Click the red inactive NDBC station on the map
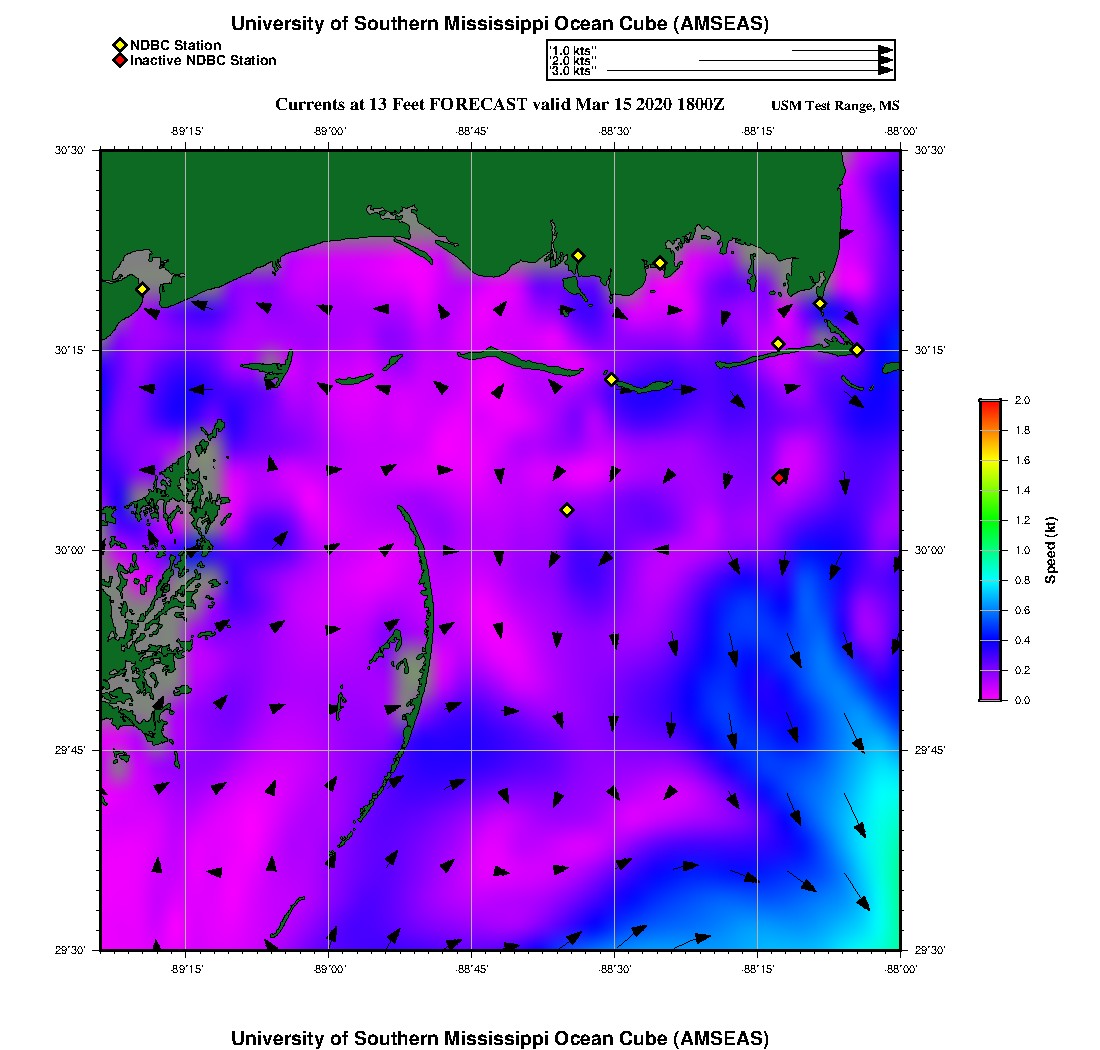The width and height of the screenshot is (1100, 1050). coord(779,478)
